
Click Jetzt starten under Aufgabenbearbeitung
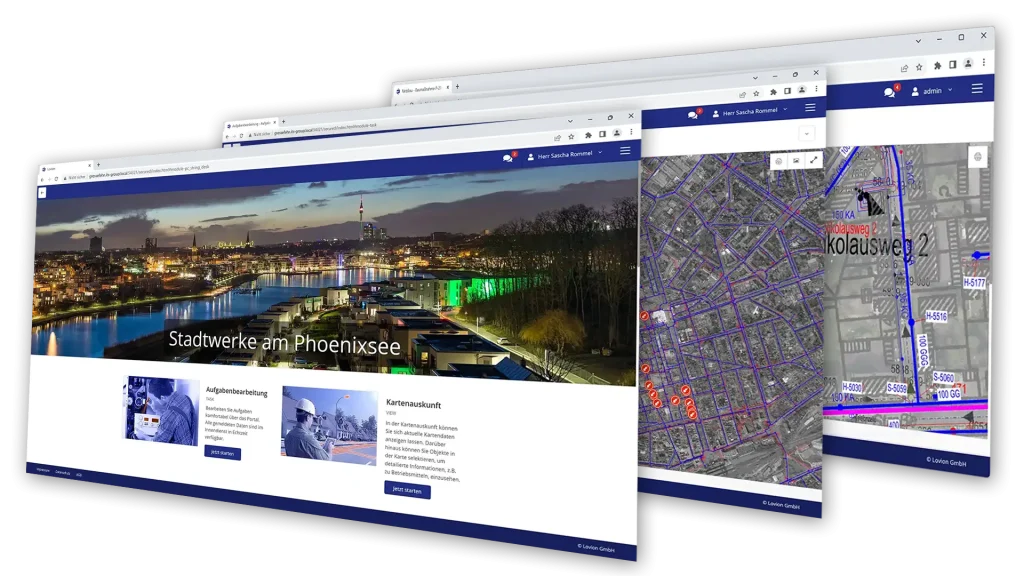222,453
